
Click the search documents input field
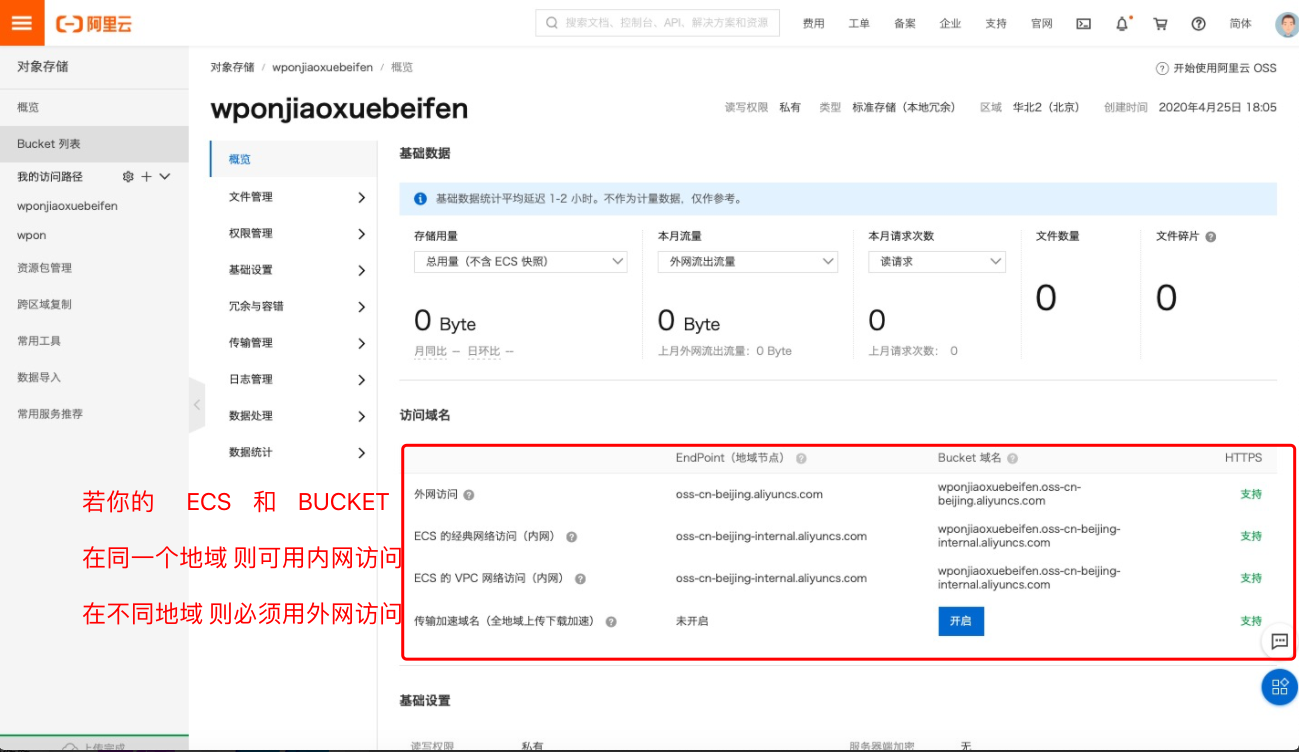pyautogui.click(x=658, y=23)
